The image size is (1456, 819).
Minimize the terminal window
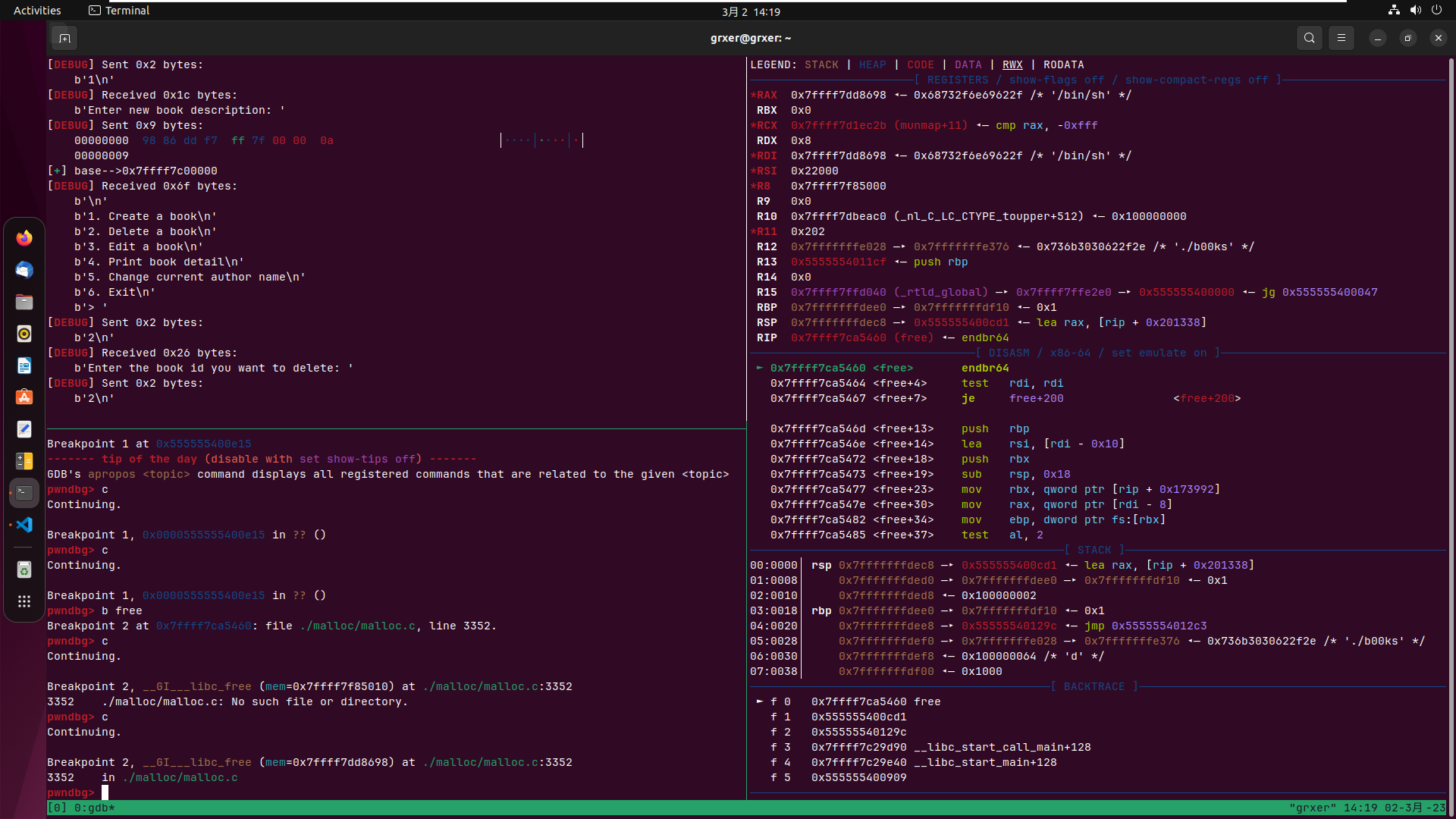(x=1378, y=38)
